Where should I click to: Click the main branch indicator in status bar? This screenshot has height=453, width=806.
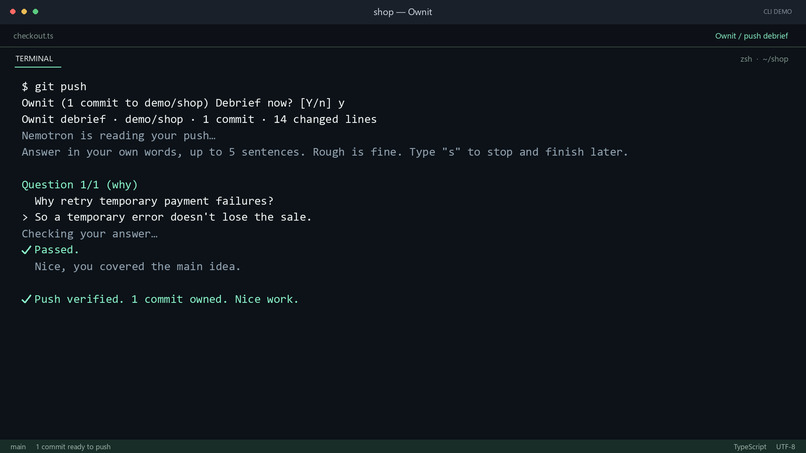point(18,446)
